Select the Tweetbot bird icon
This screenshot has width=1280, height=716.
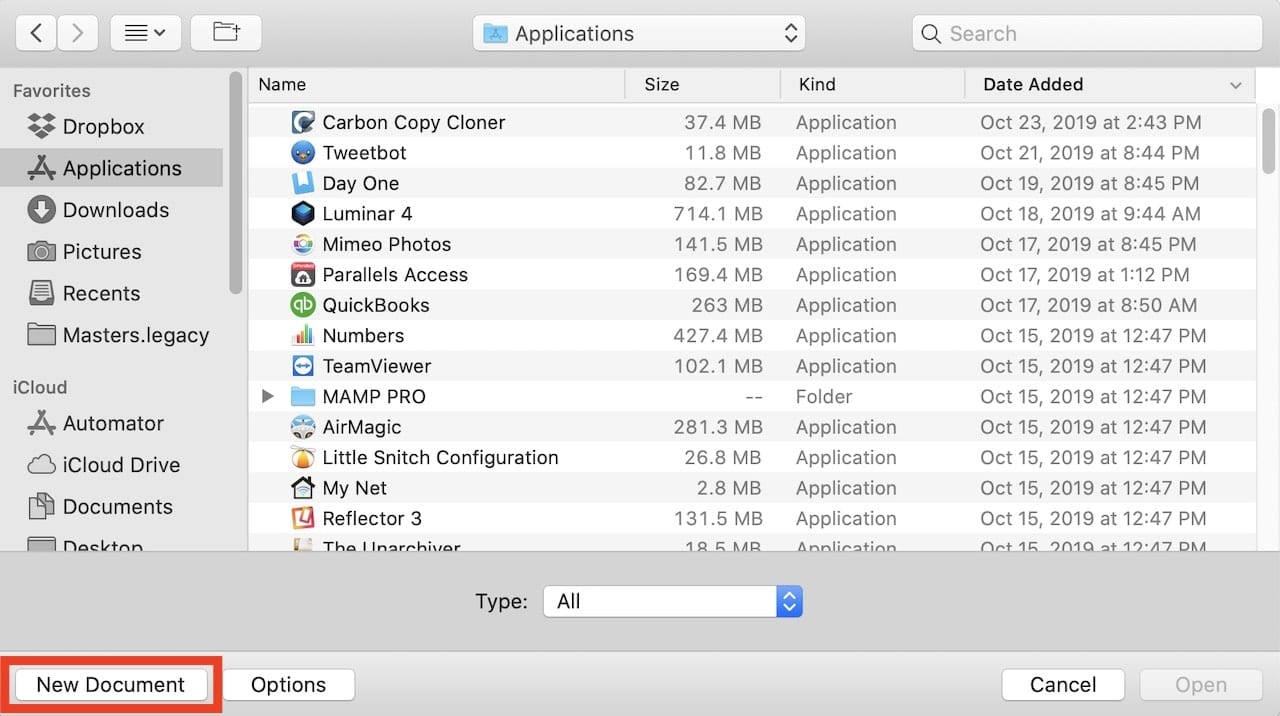tap(303, 153)
